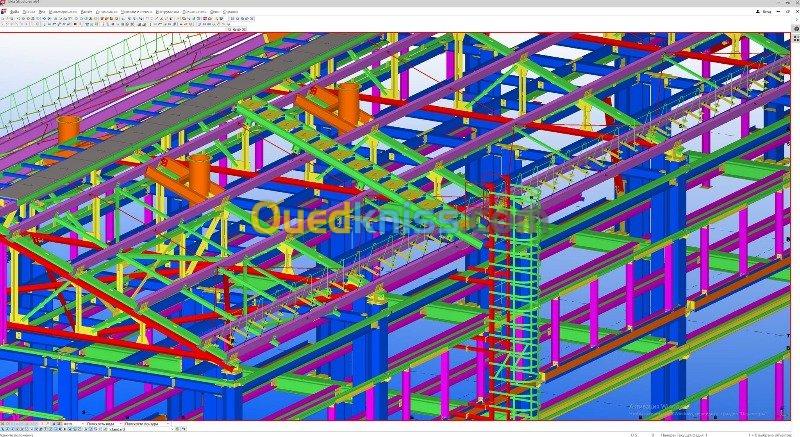
Task: Open the Справка (Help) menu
Action: (230, 12)
